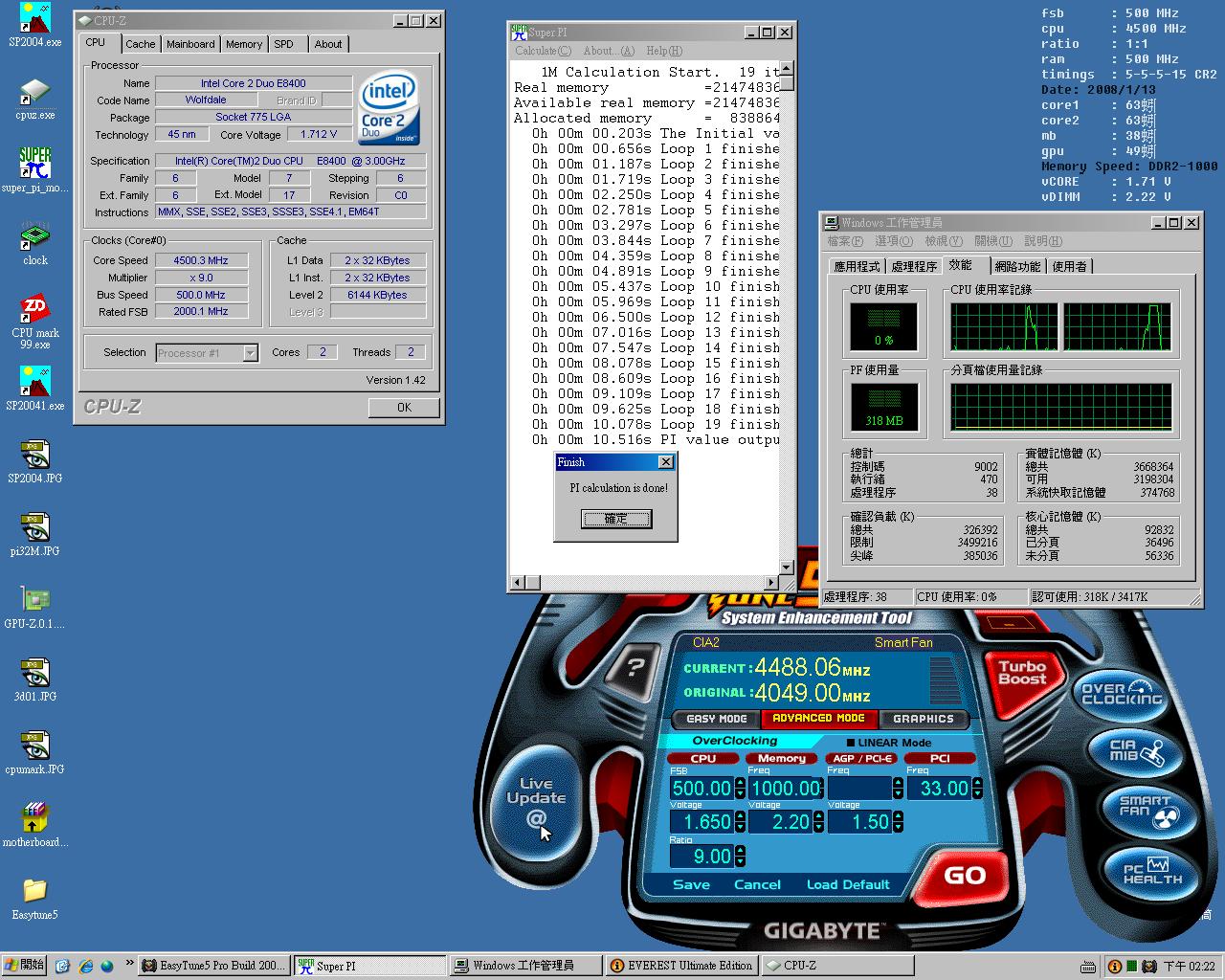Open About tab in CPU-Z
The height and width of the screenshot is (980, 1225).
tap(328, 44)
